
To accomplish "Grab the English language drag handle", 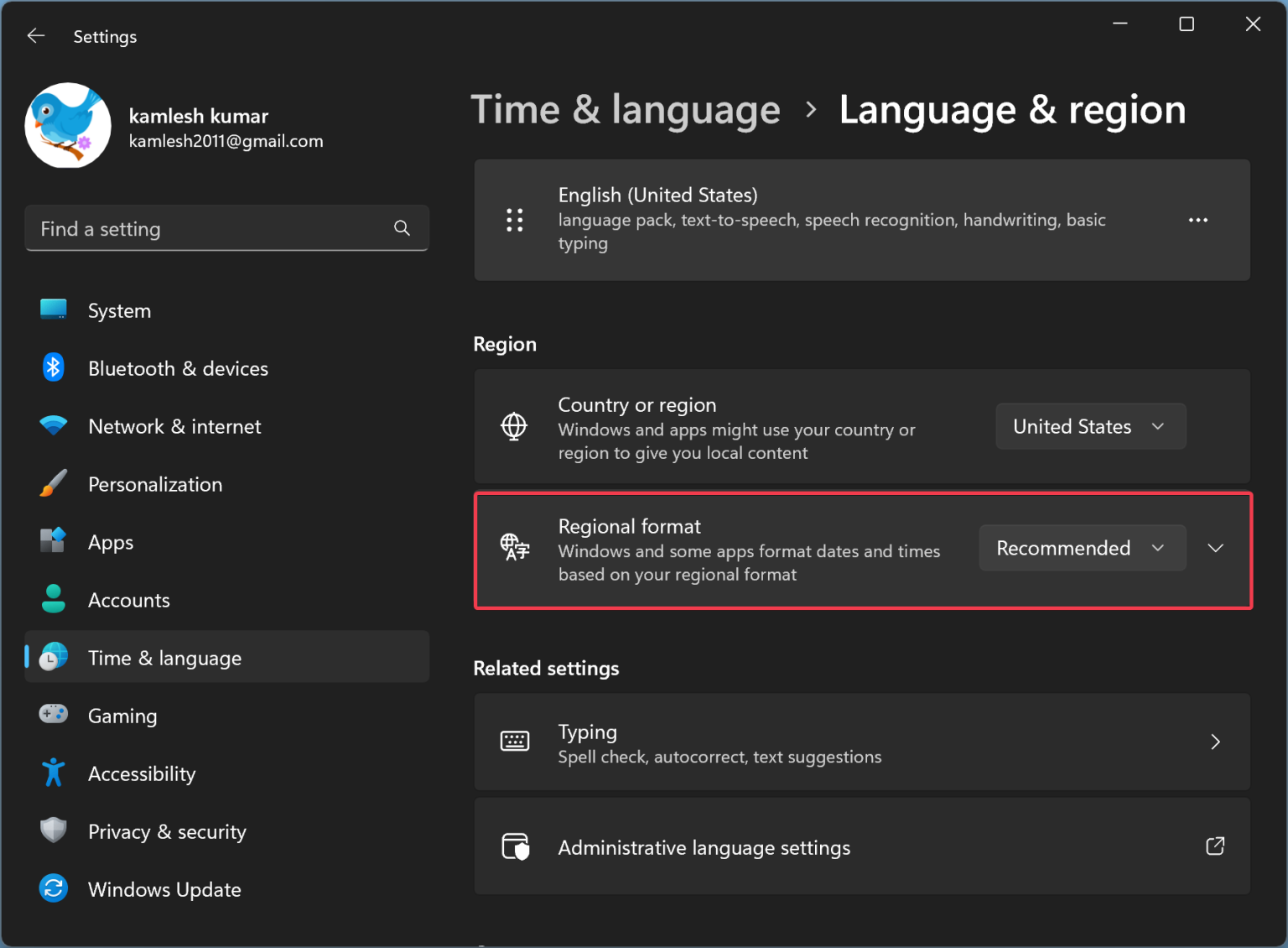I will coord(515,220).
